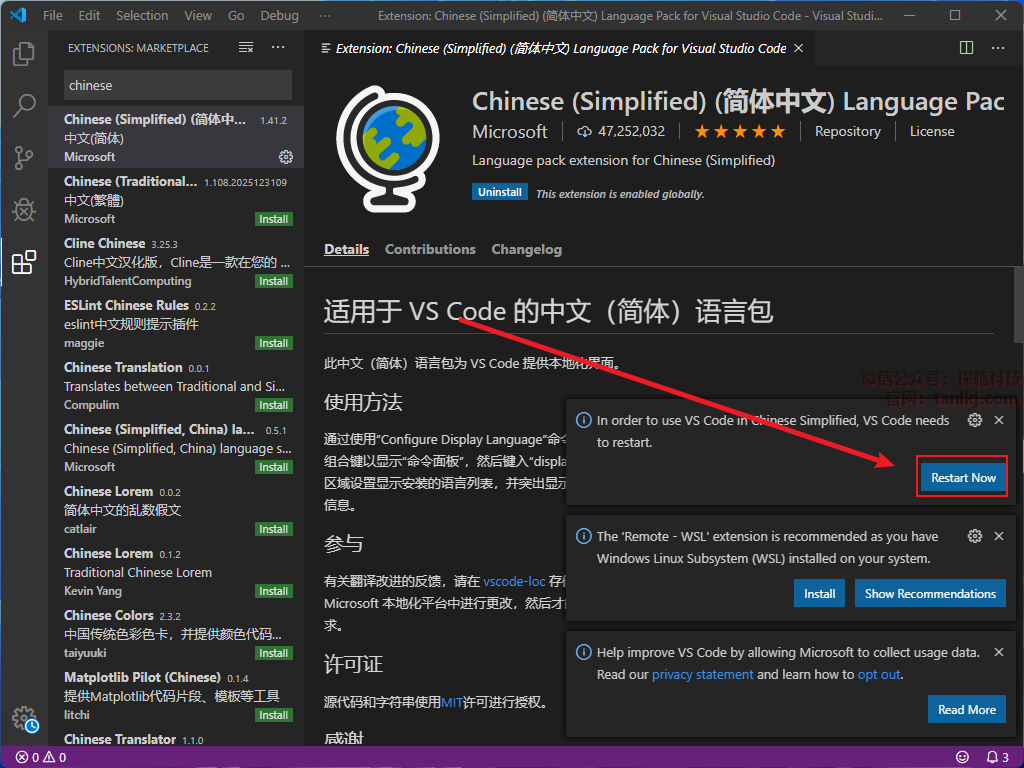Install Chinese Lorem by Kevin Yang
Screen dimensions: 1024x768
(274, 592)
